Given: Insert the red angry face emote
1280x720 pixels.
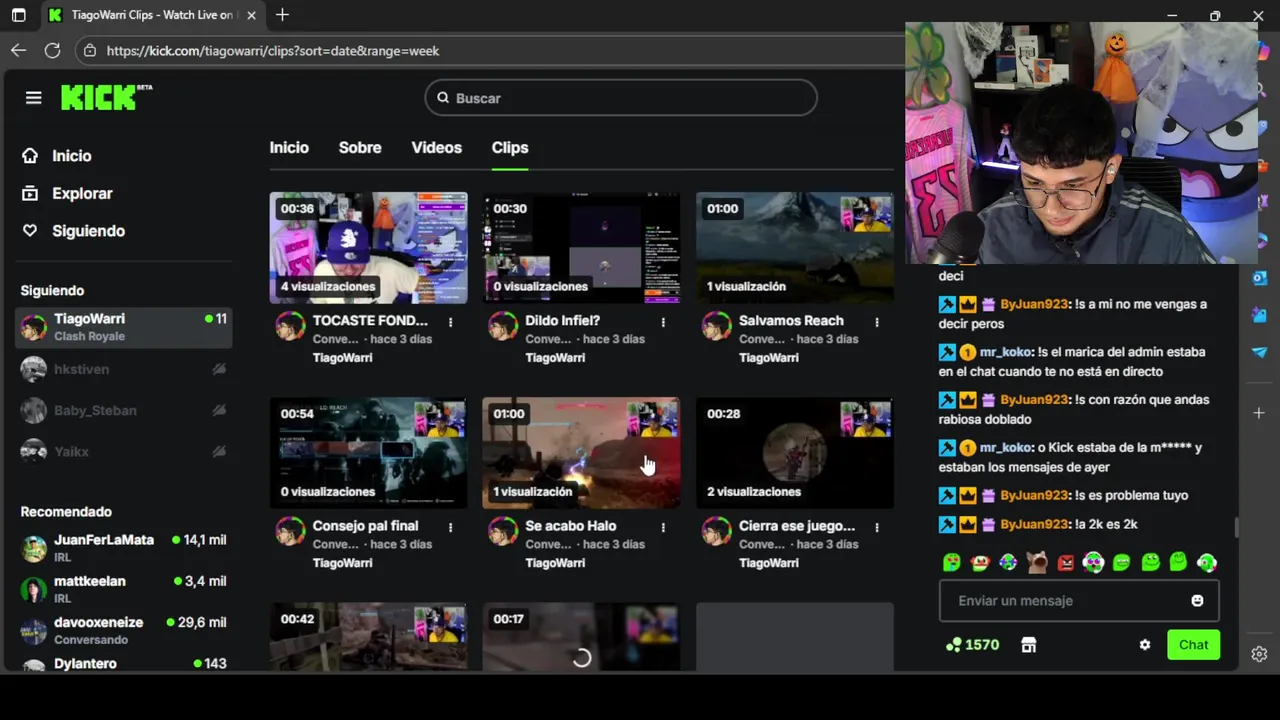Looking at the screenshot, I should 1066,562.
